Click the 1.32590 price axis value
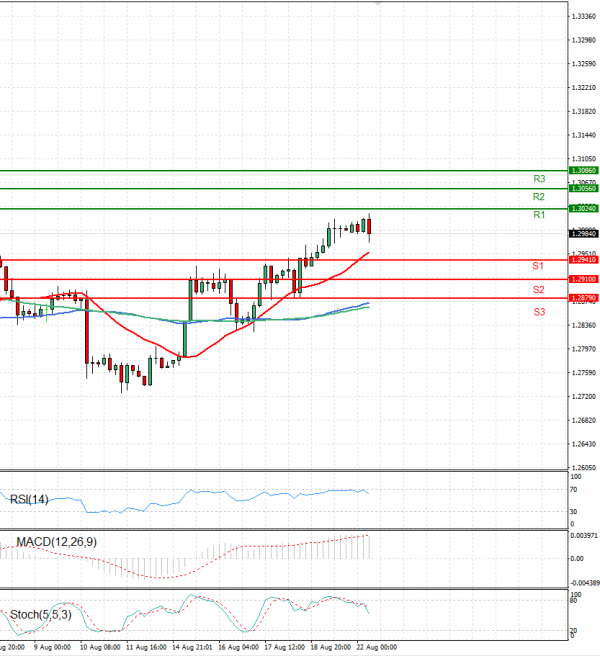Screen dimensions: 600x656 [584, 64]
